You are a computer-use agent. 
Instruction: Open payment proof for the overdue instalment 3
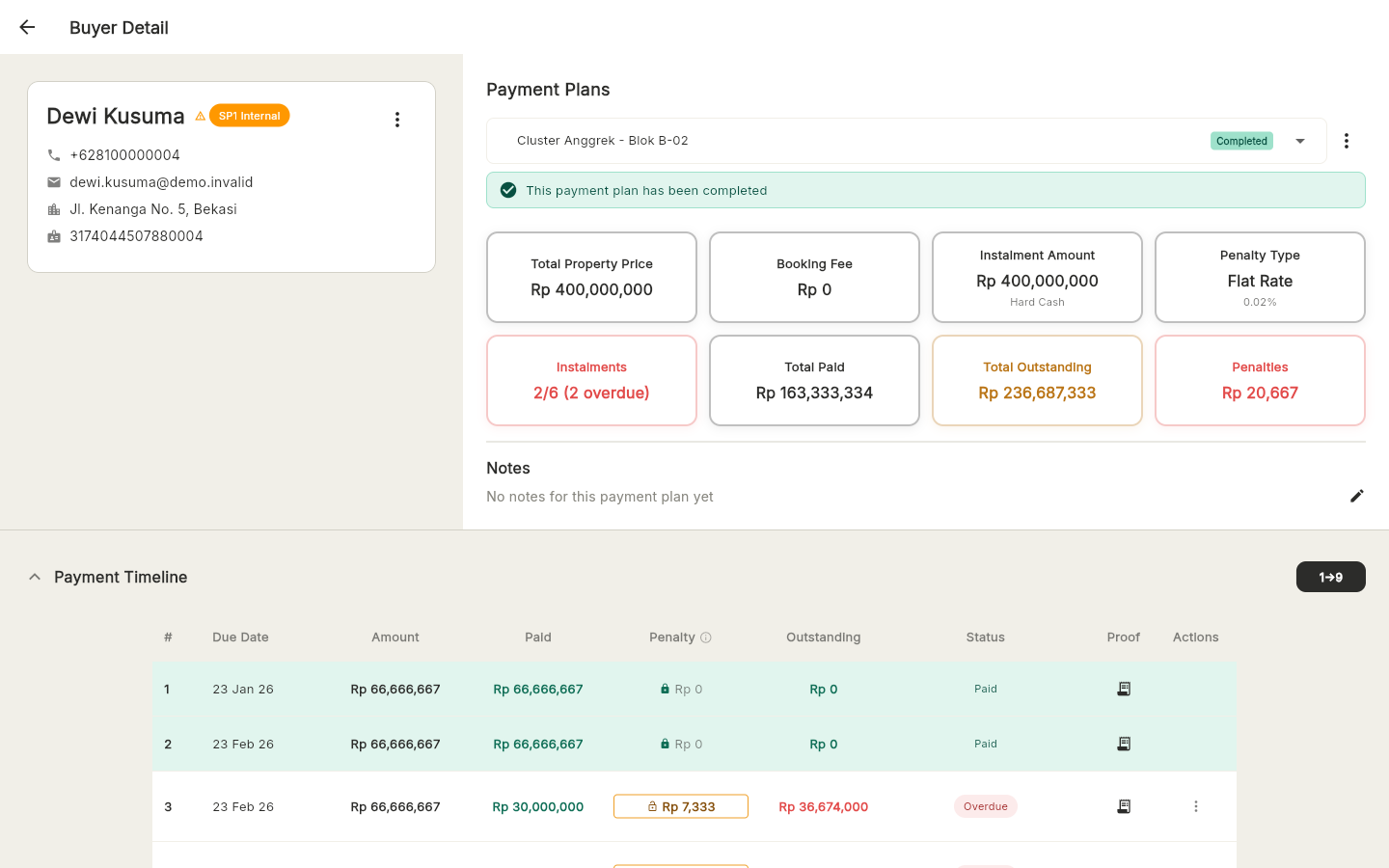(x=1124, y=806)
